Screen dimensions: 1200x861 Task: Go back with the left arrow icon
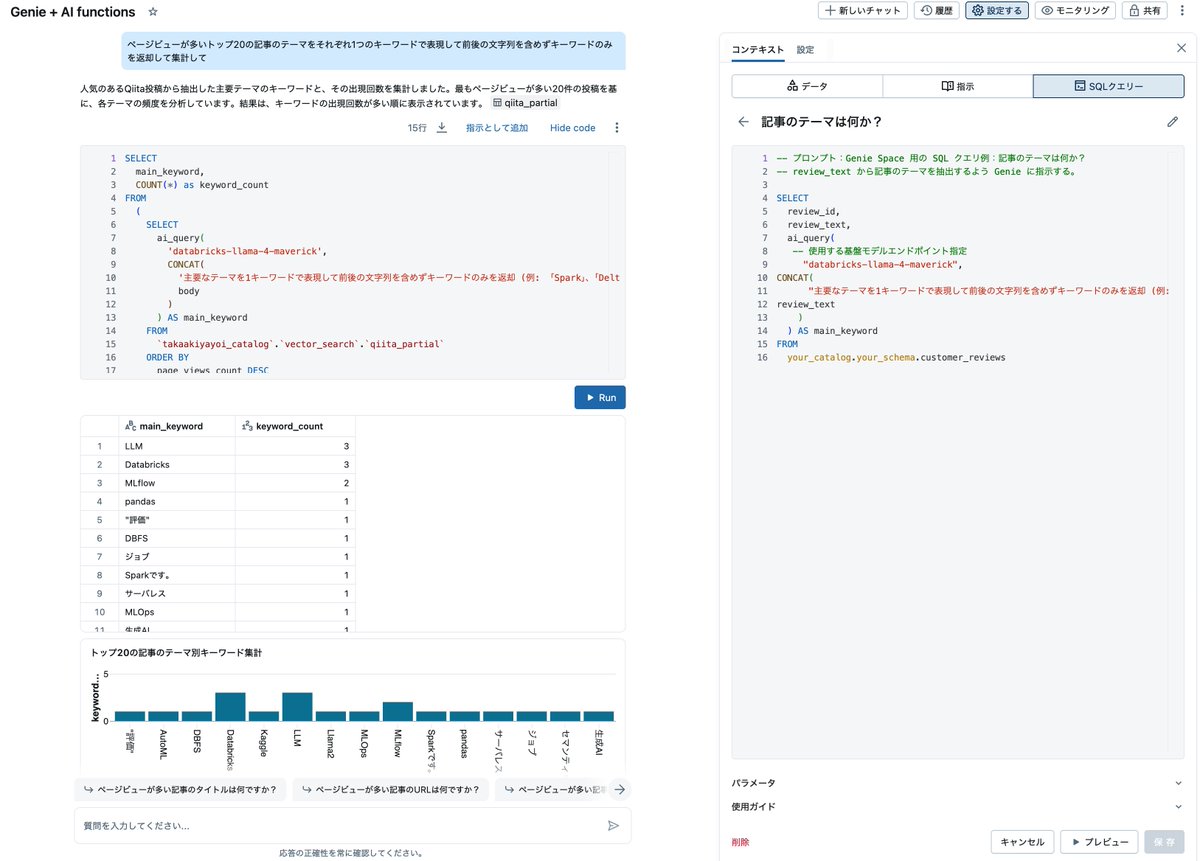[743, 122]
